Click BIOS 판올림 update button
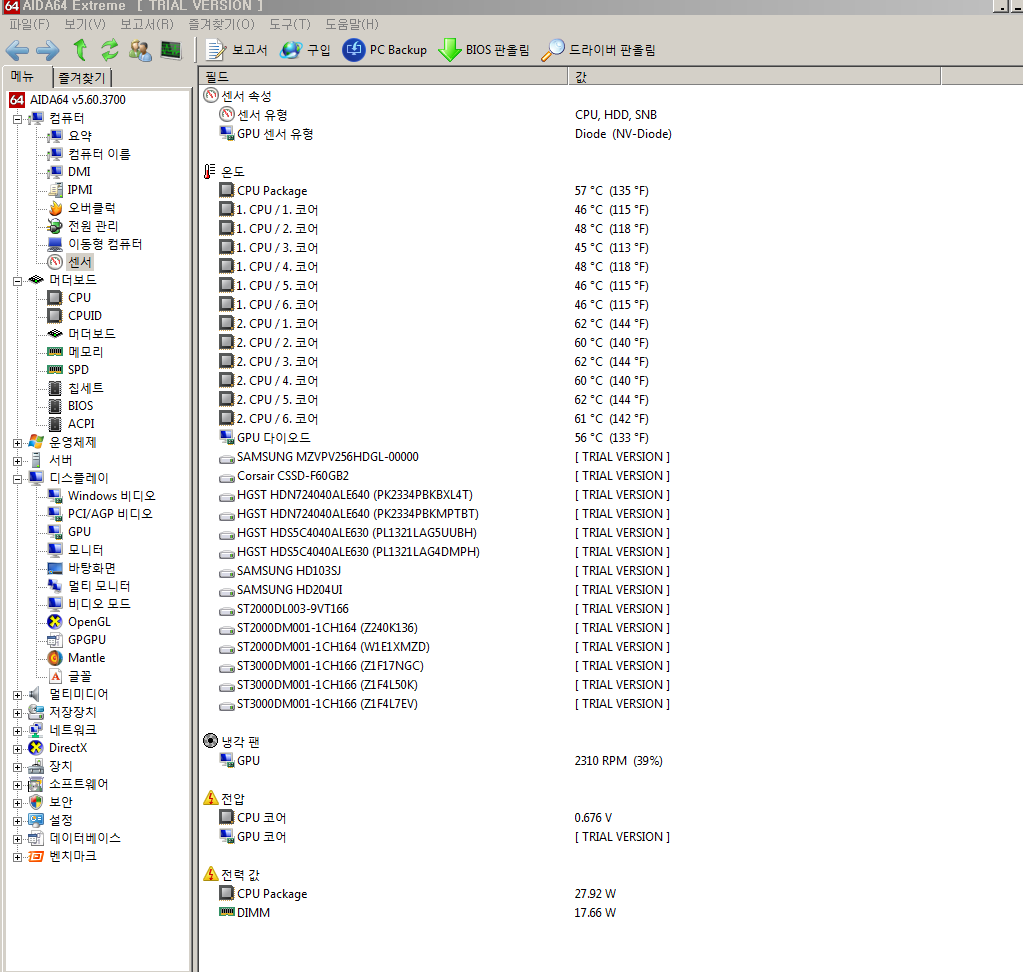1023x972 pixels. point(484,50)
